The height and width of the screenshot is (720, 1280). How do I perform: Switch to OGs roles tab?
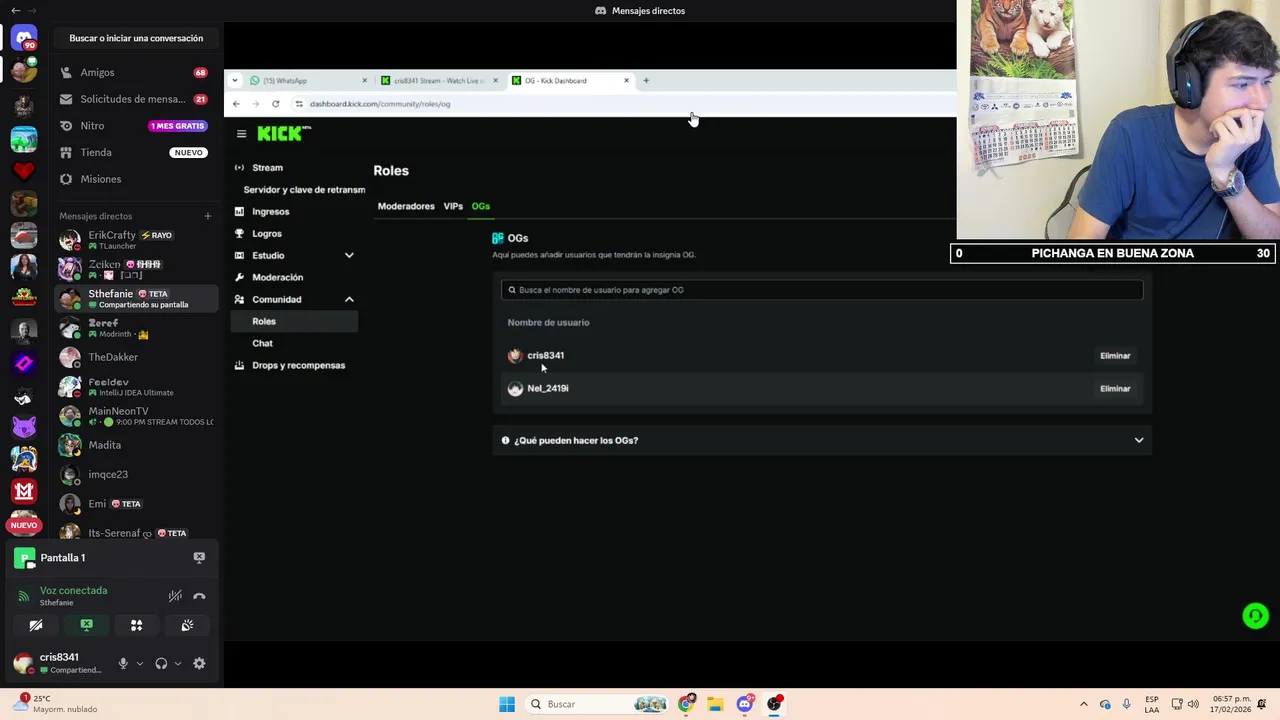(481, 206)
